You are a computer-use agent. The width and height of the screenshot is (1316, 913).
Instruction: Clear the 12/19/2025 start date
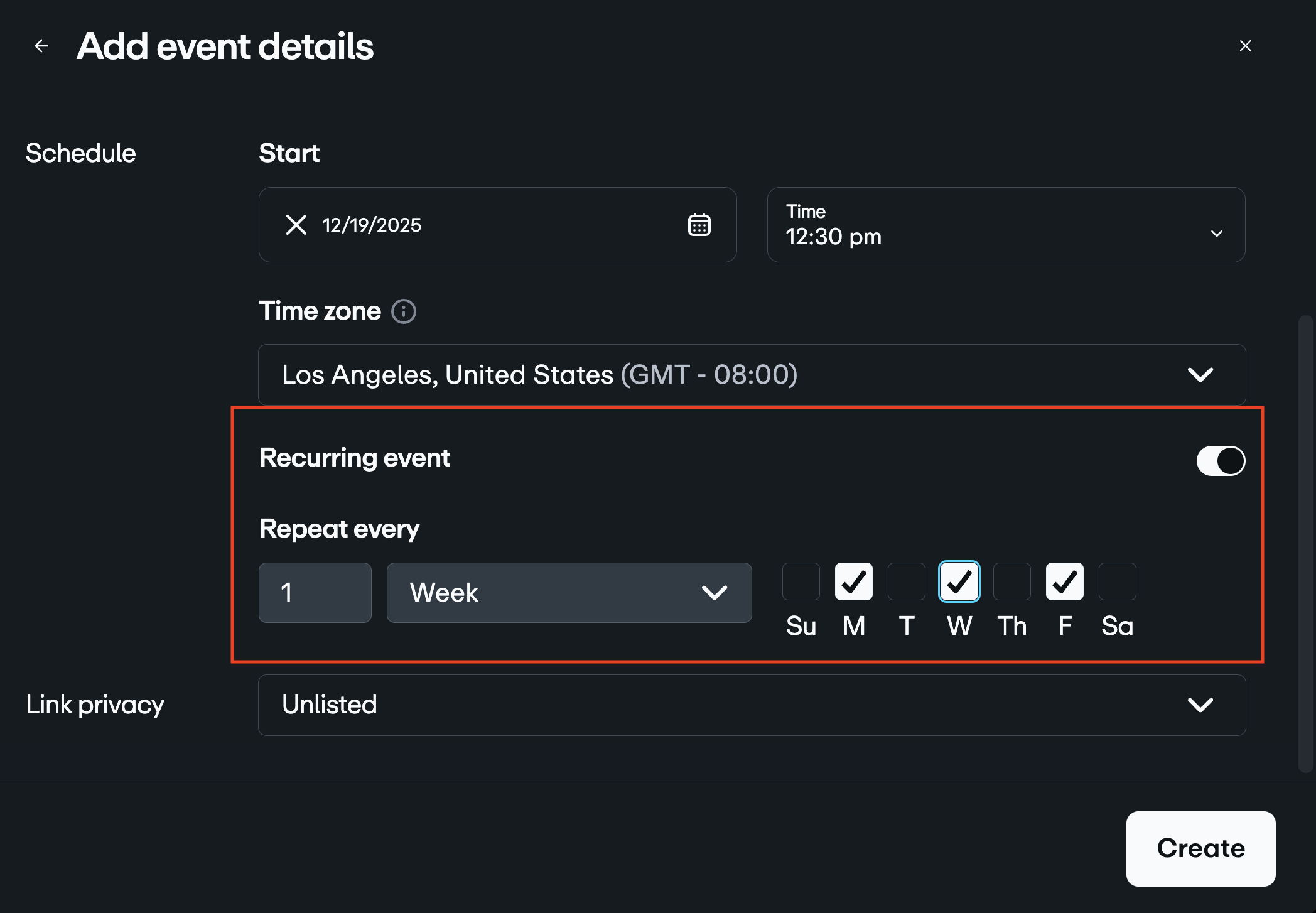[x=295, y=225]
